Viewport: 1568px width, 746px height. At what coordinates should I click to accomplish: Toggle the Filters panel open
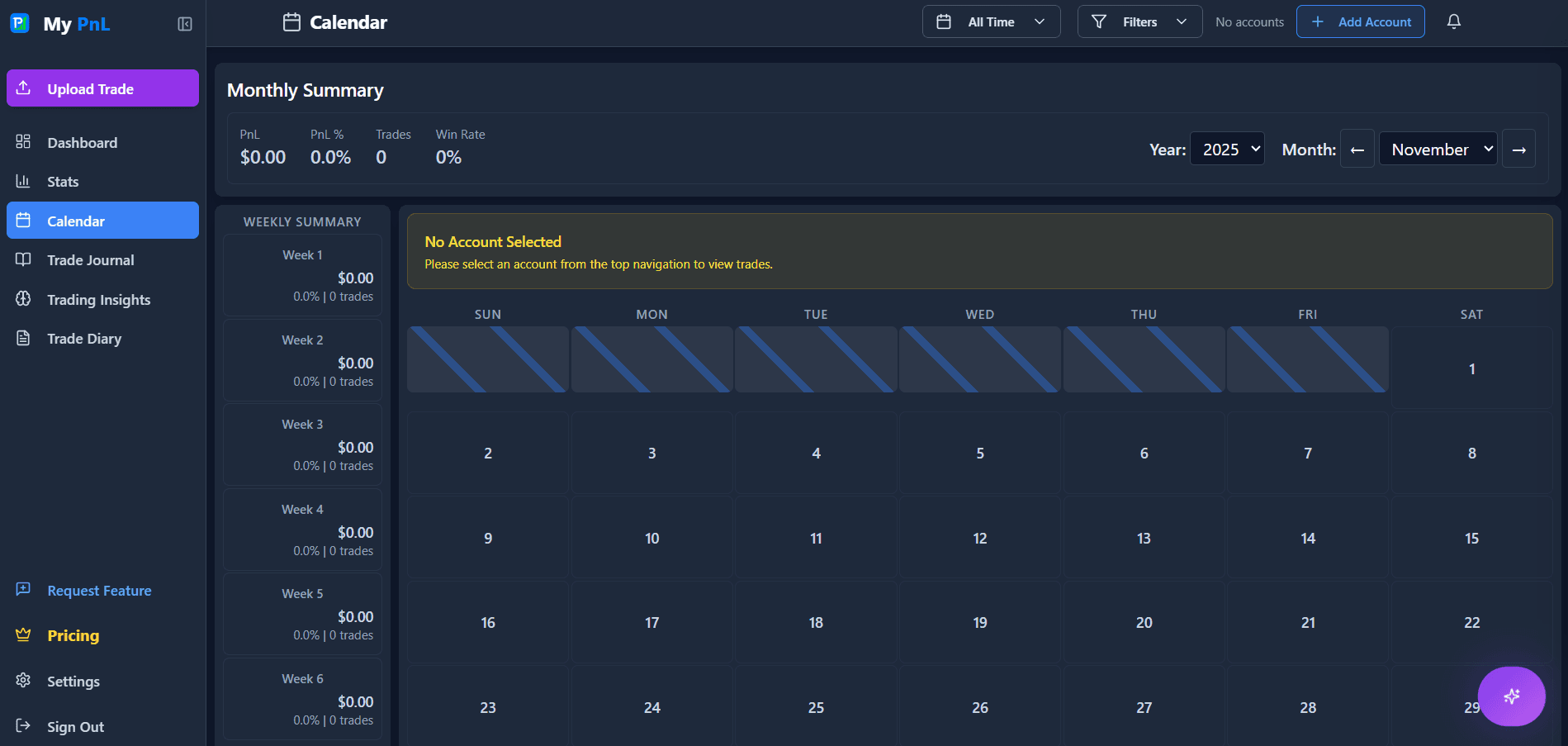pyautogui.click(x=1139, y=21)
